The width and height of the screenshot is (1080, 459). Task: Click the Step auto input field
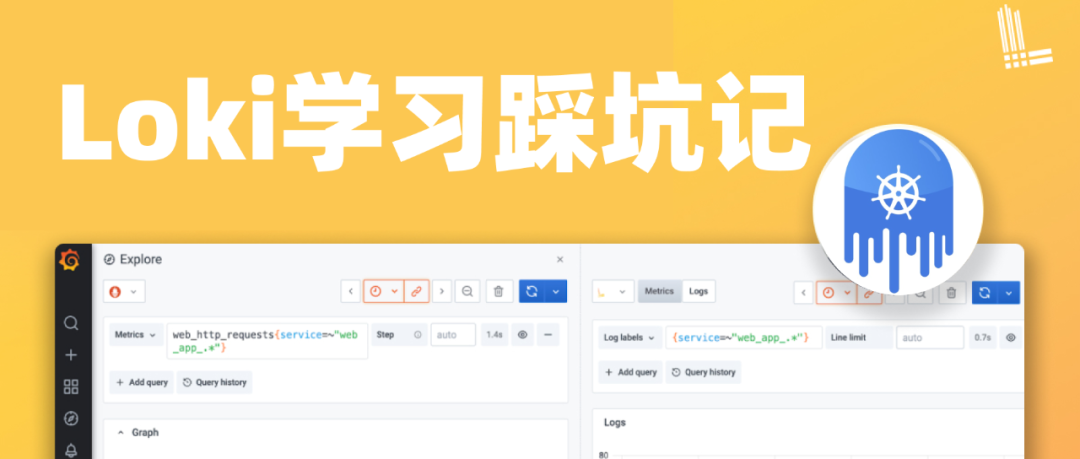(x=453, y=335)
